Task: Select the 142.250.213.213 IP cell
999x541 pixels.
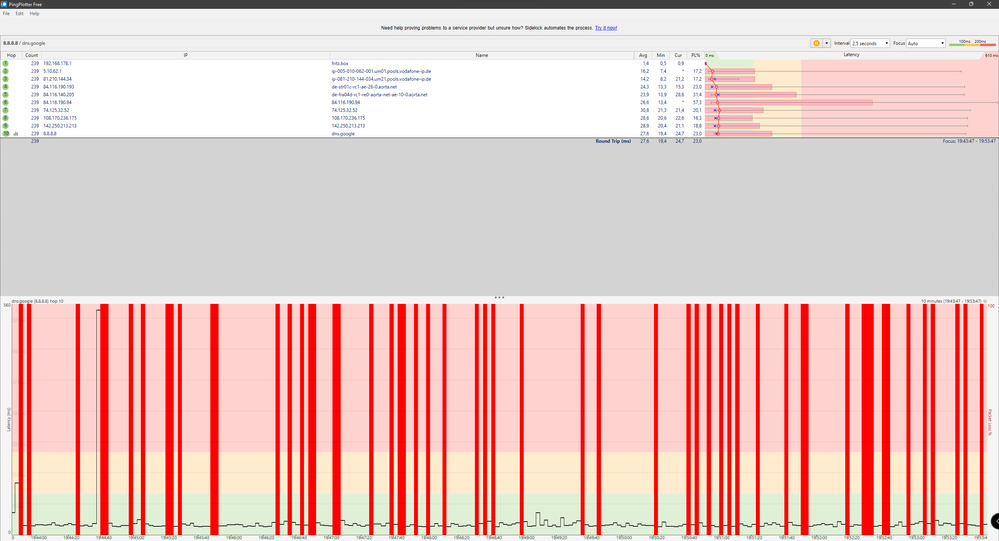Action: [x=60, y=126]
